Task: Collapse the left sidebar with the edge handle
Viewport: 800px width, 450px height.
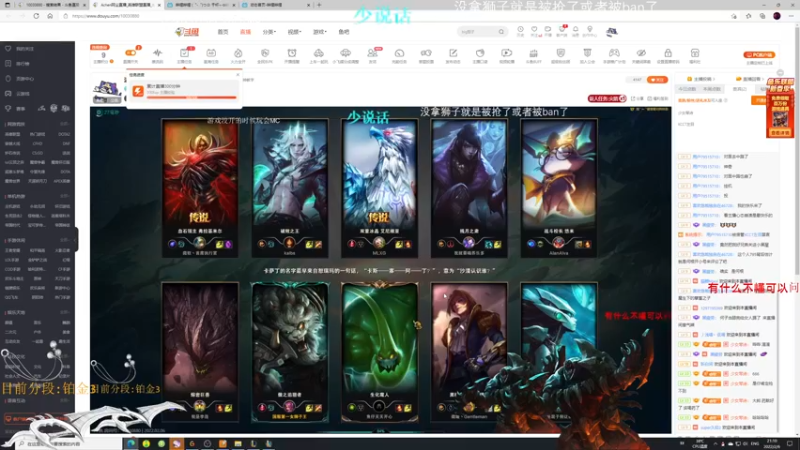Action: pos(76,239)
